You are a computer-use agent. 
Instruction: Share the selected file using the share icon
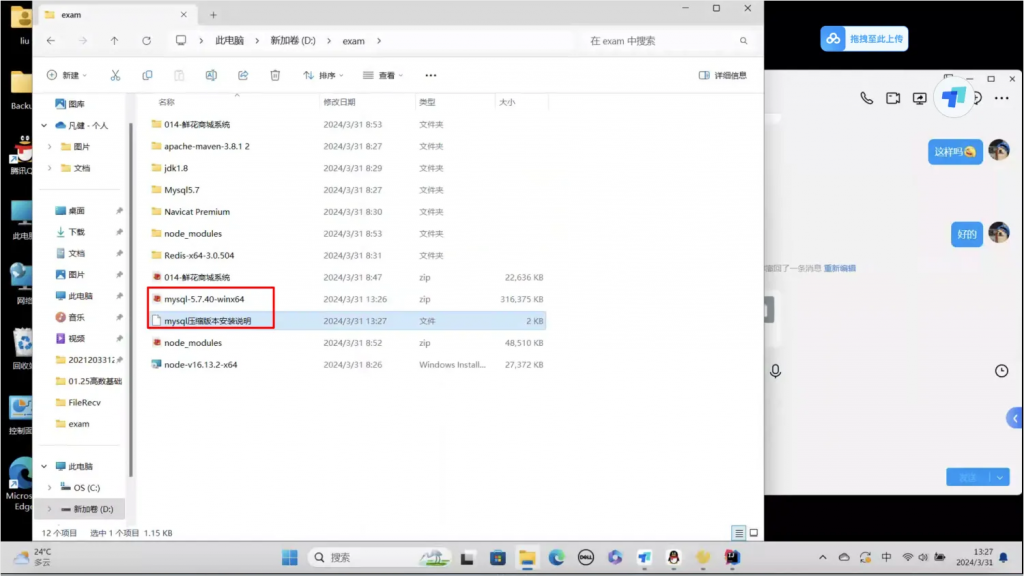(241, 75)
